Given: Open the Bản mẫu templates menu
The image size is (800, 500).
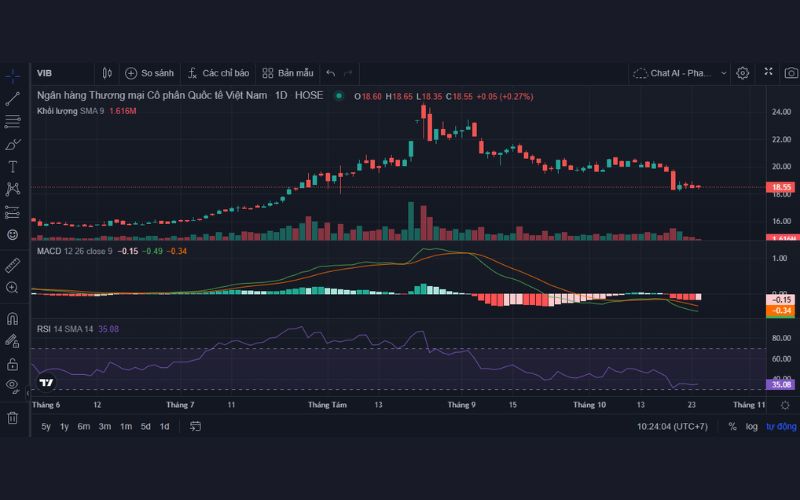Looking at the screenshot, I should [288, 73].
